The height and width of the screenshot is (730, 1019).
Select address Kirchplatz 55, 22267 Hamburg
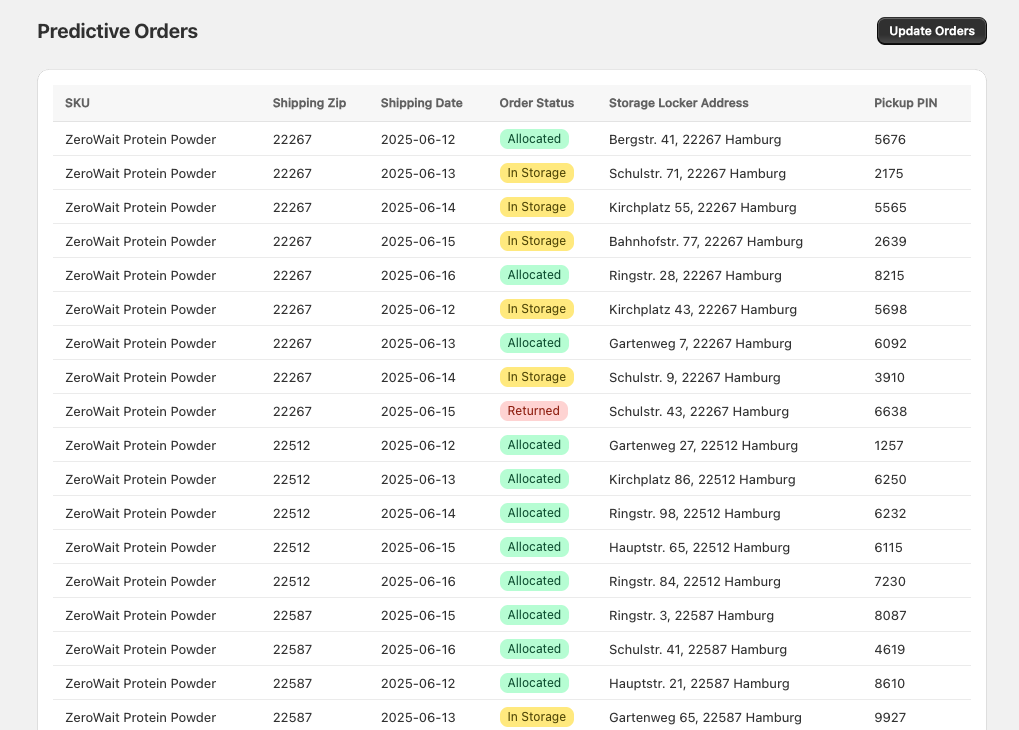[703, 207]
